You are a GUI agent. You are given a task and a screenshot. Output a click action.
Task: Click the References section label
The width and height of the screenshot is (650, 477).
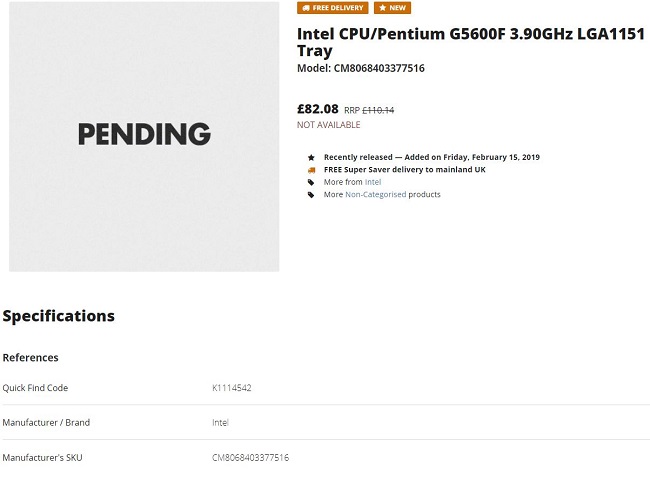coord(31,357)
